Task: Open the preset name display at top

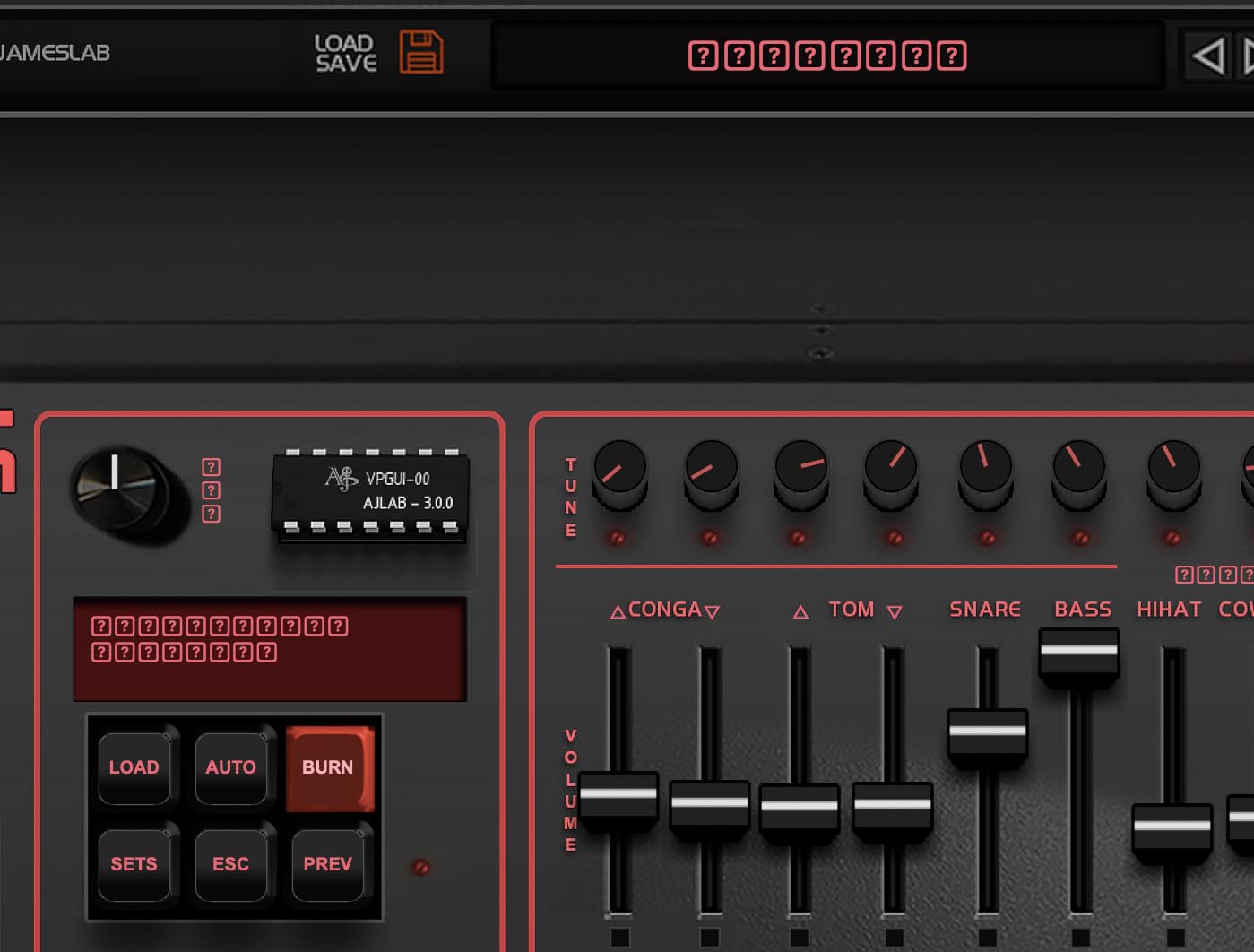Action: tap(826, 56)
